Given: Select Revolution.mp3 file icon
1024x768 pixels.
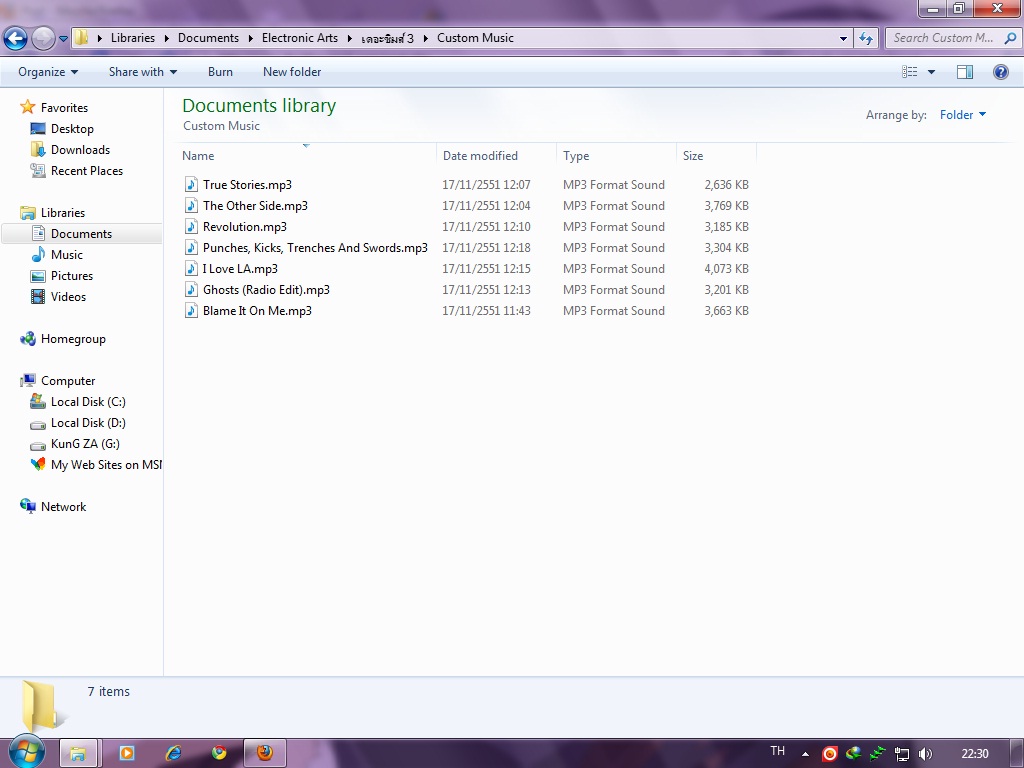Looking at the screenshot, I should [x=191, y=227].
